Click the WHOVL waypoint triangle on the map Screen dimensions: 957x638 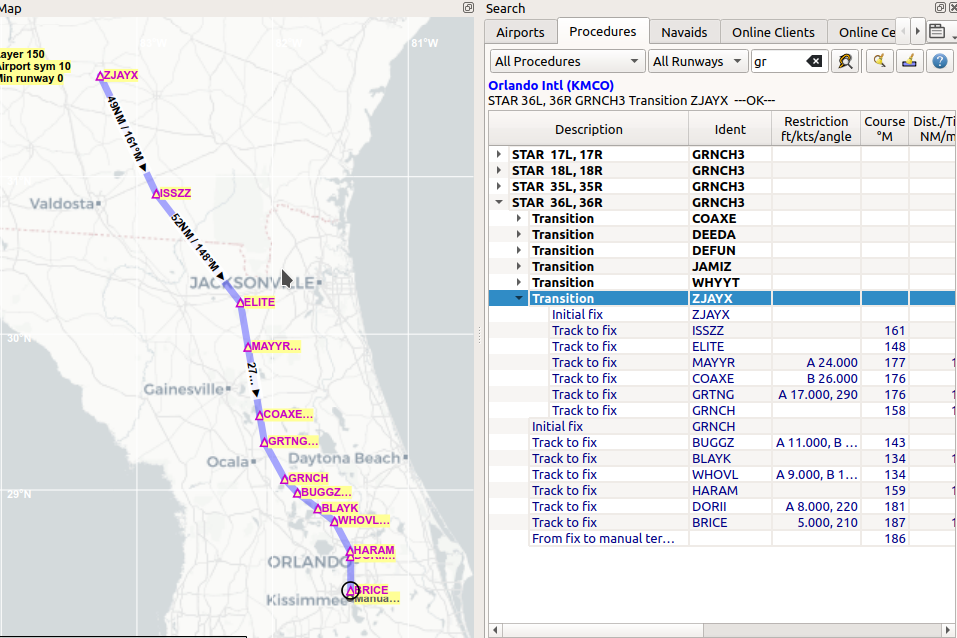click(x=334, y=521)
